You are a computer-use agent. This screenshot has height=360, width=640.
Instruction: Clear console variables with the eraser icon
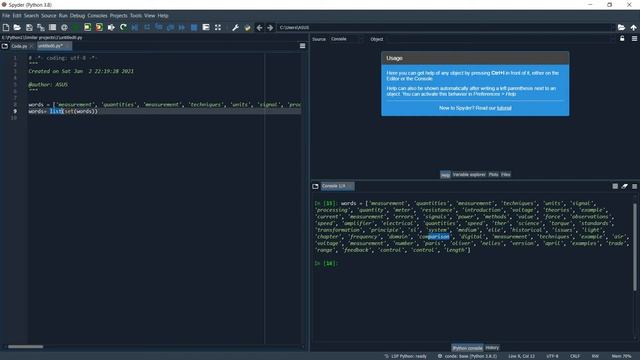[x=625, y=186]
